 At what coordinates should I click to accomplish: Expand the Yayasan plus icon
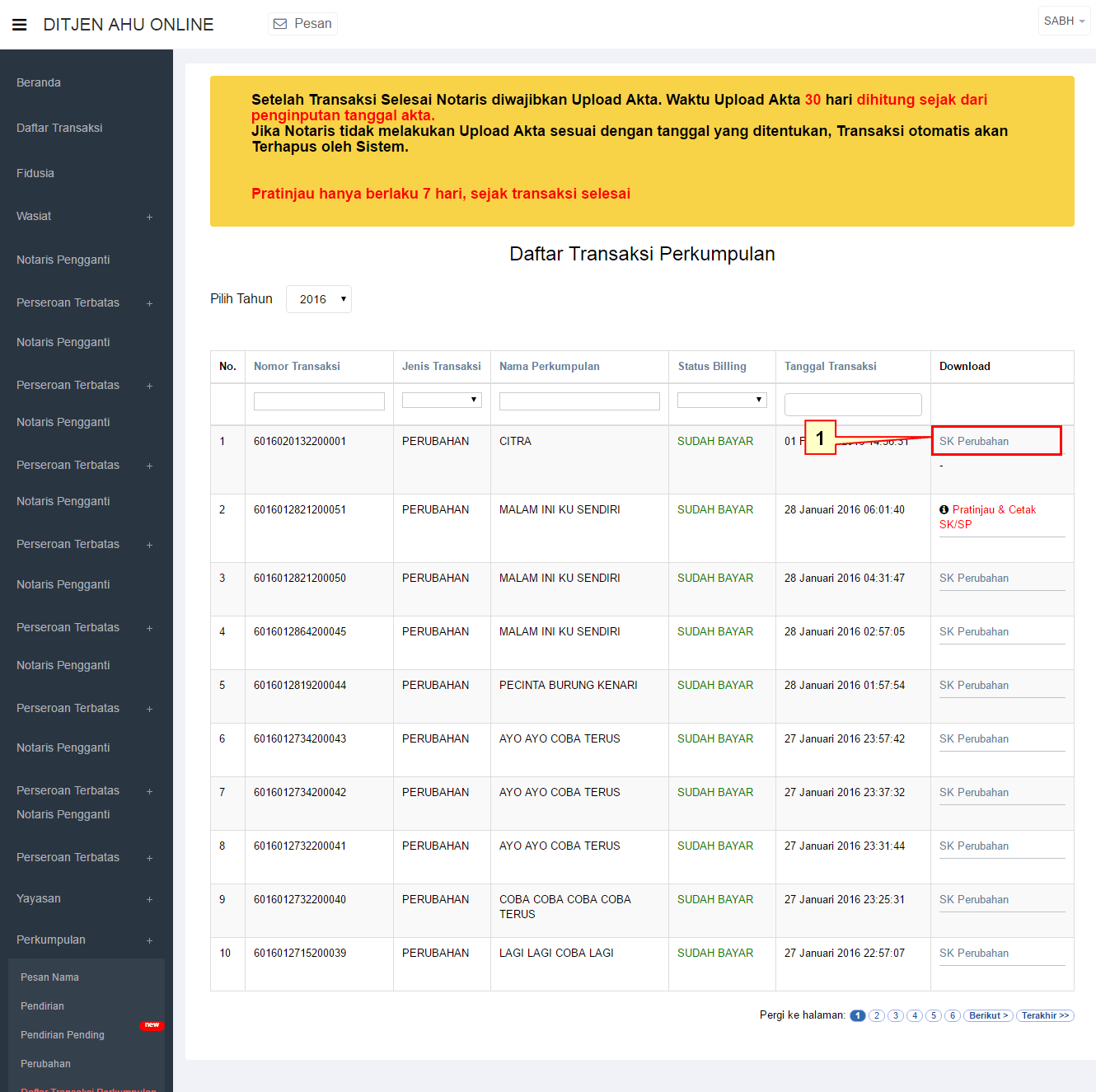(149, 899)
